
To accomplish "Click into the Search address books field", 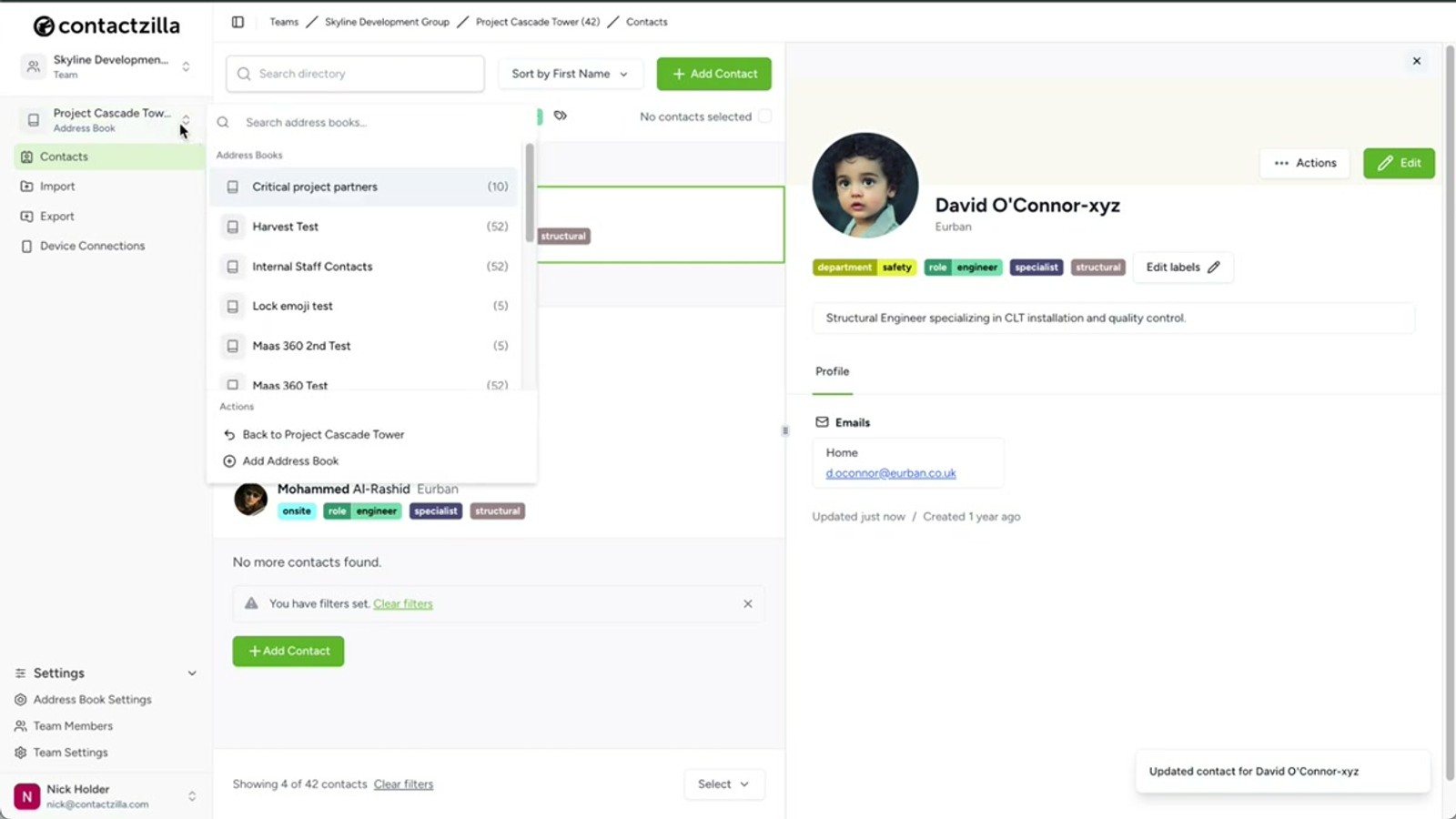I will coord(373,122).
